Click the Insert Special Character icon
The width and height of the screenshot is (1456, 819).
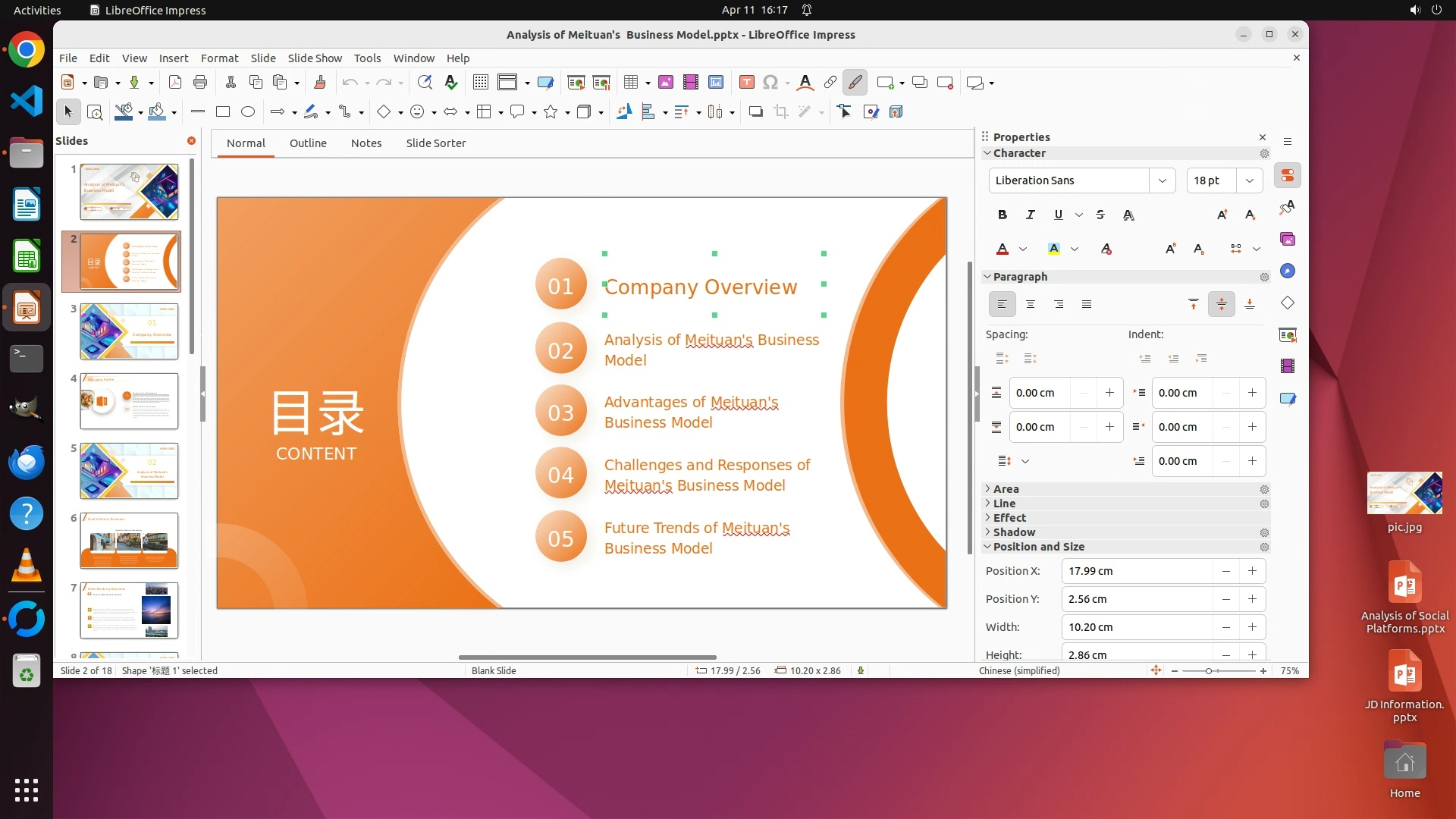click(770, 83)
